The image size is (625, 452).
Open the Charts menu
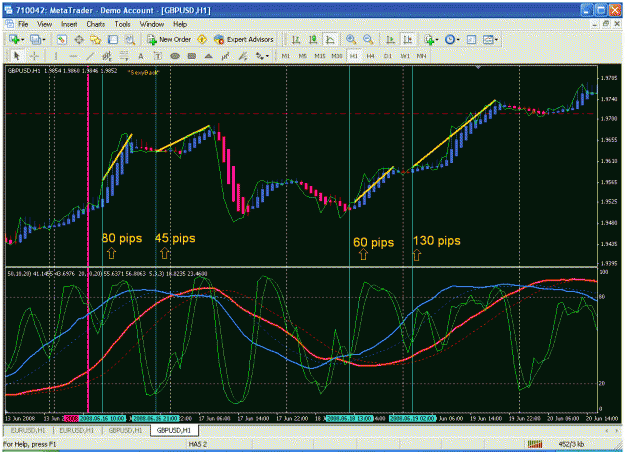click(x=96, y=24)
